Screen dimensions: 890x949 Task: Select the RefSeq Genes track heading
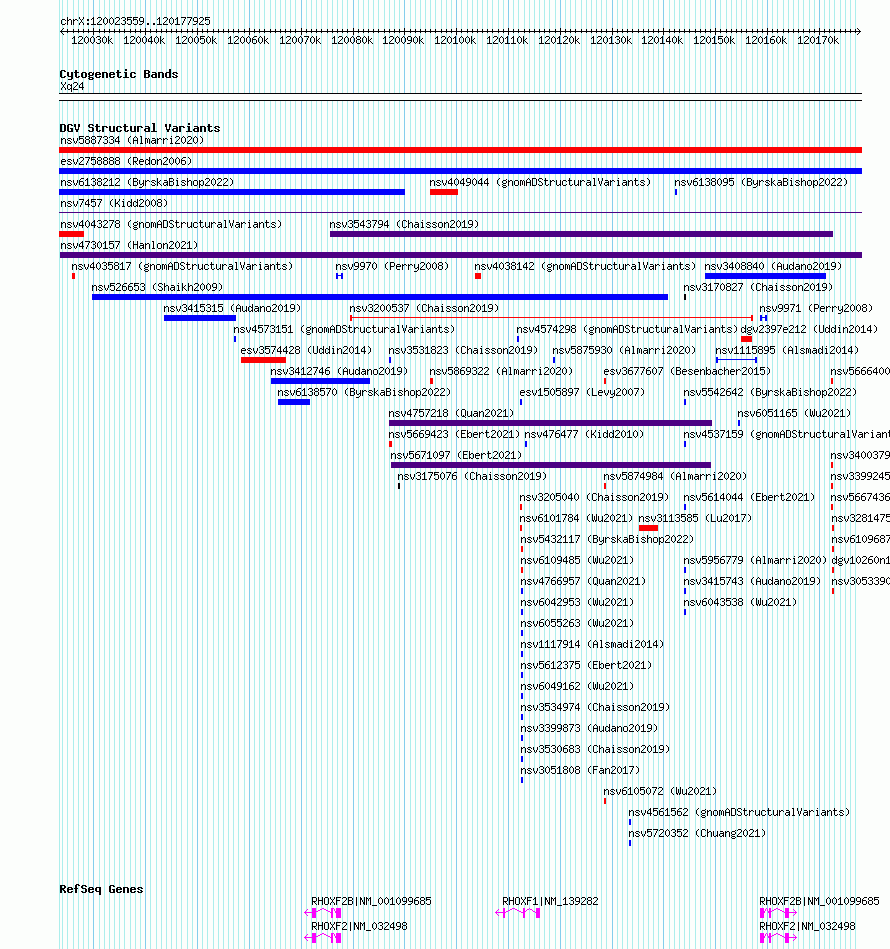[101, 889]
